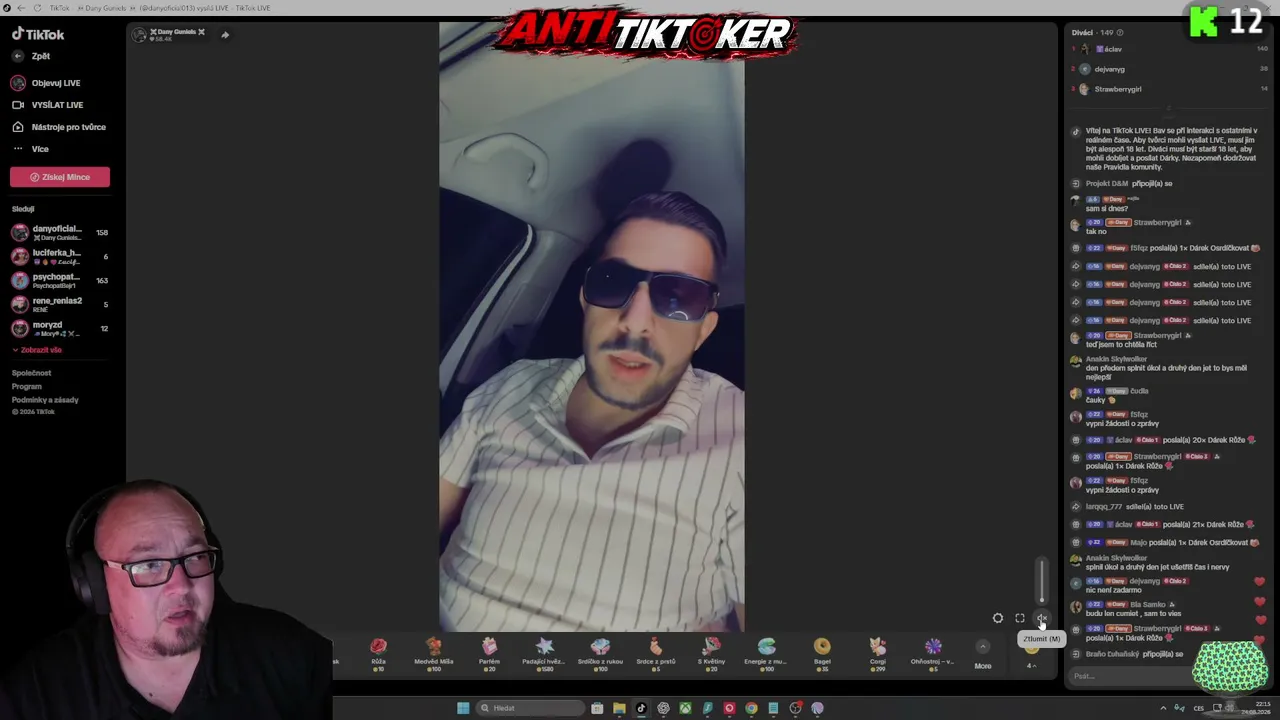Screen dimensions: 1280x720
Task: Send the Růža gift
Action: pos(378,653)
